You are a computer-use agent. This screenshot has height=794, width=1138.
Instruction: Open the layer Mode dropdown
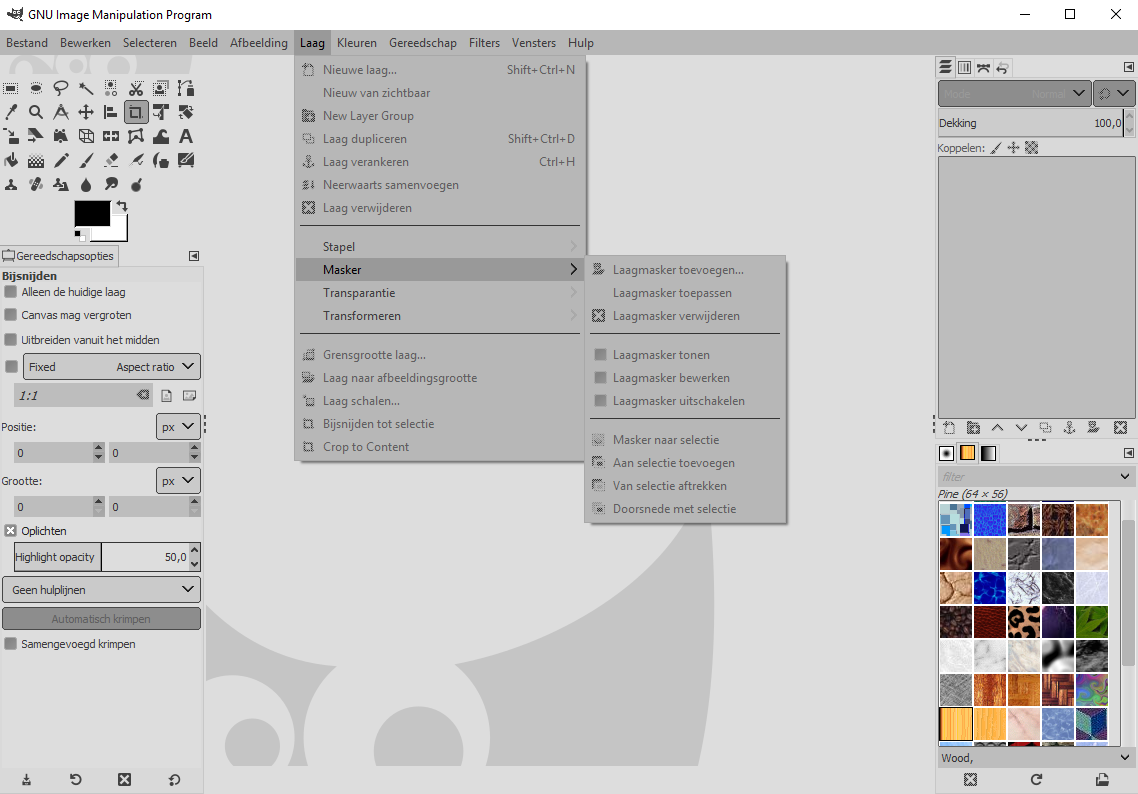[1014, 93]
